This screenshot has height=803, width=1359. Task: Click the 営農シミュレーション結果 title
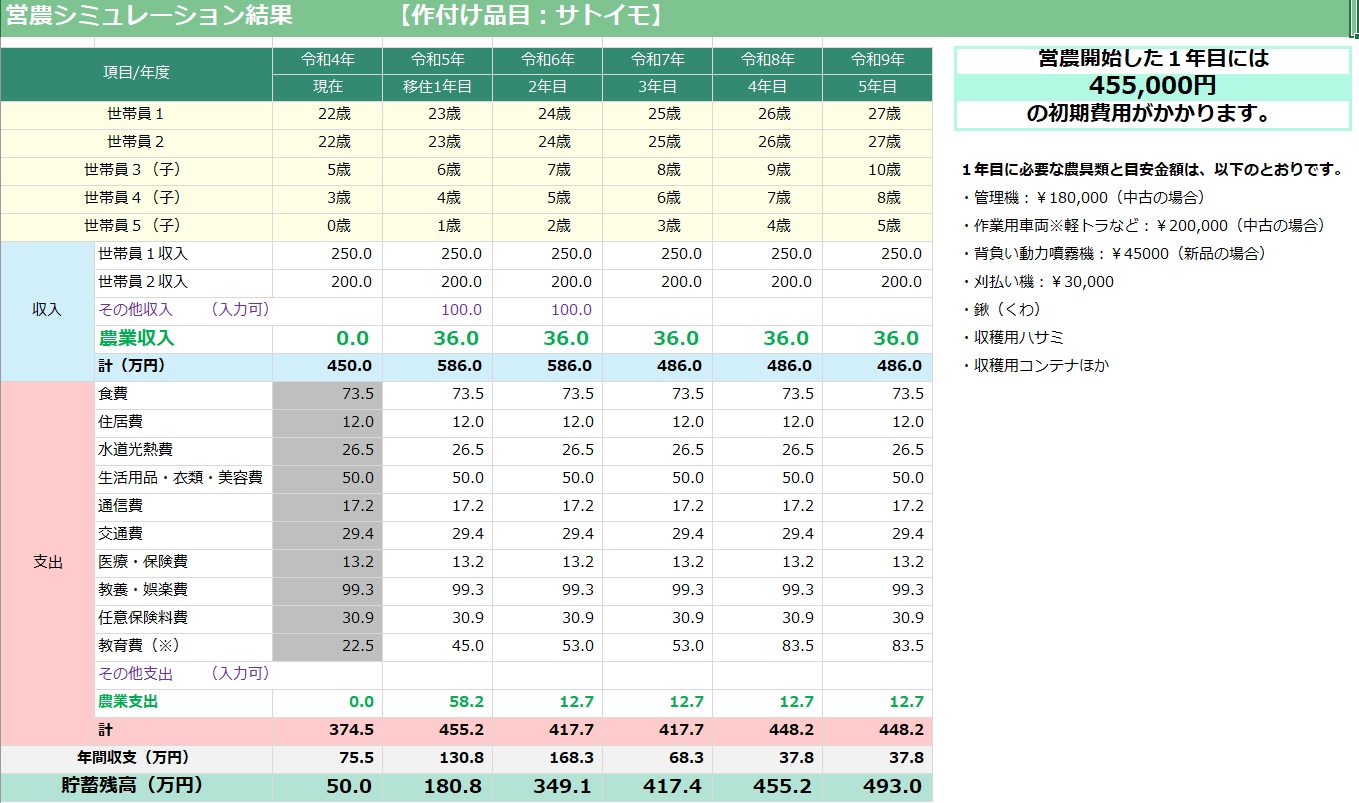tap(149, 16)
